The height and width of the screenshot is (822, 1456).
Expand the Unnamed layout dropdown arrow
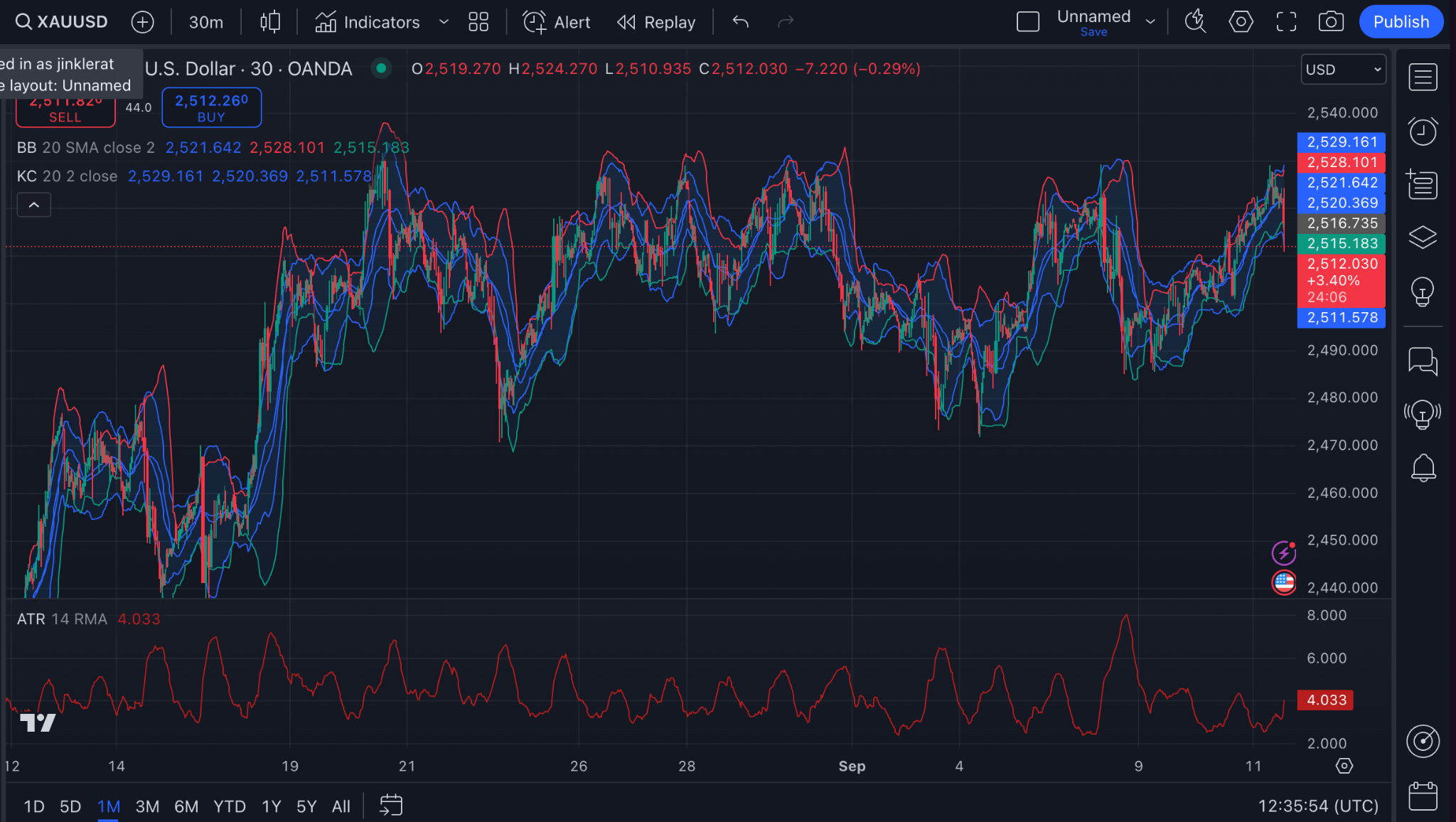tap(1150, 22)
